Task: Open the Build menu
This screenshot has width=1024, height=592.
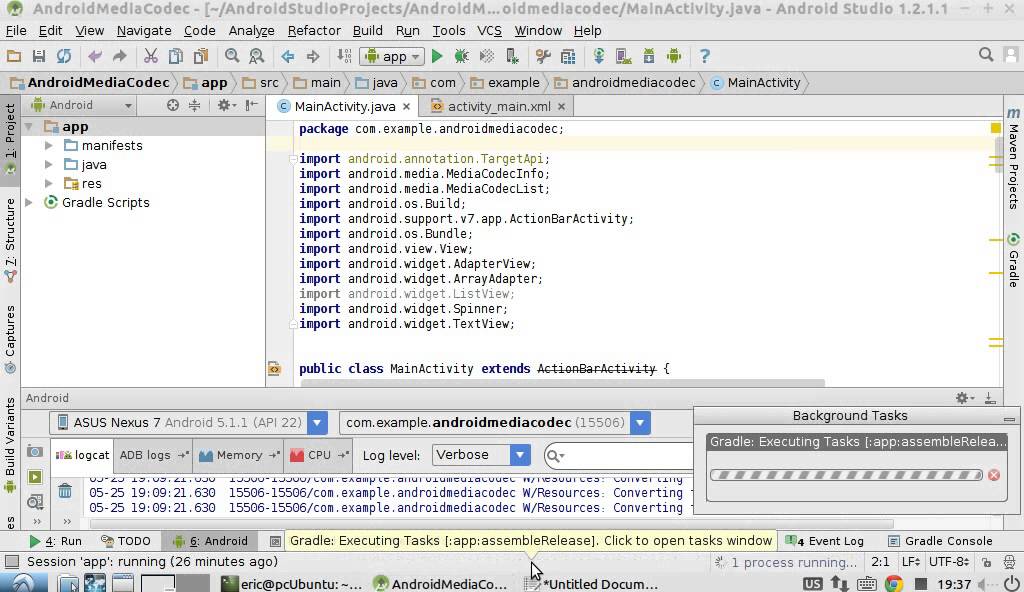Action: [368, 31]
